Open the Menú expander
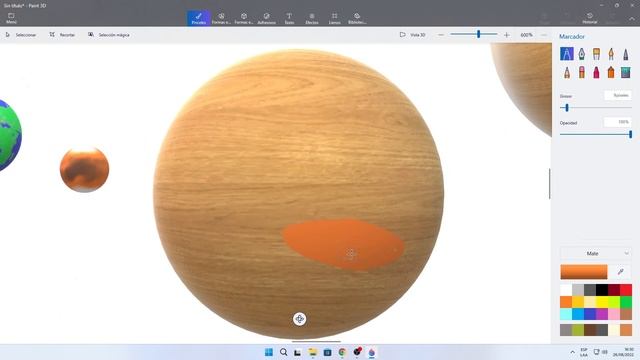 pyautogui.click(x=11, y=18)
